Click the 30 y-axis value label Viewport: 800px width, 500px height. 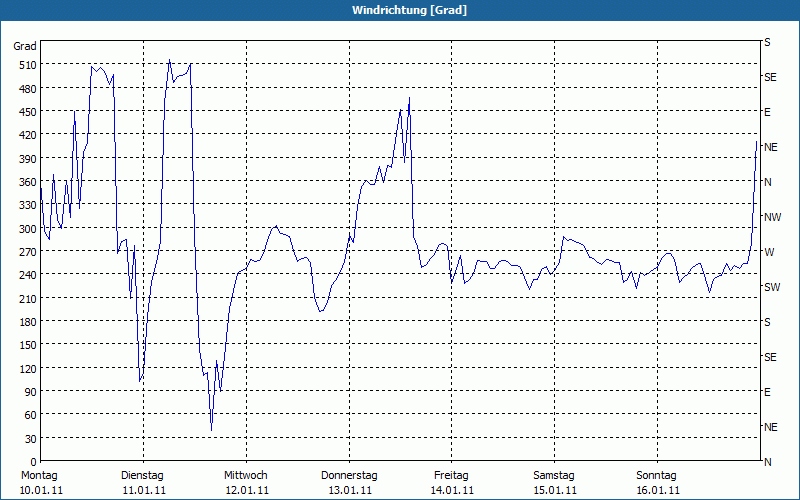click(x=28, y=438)
